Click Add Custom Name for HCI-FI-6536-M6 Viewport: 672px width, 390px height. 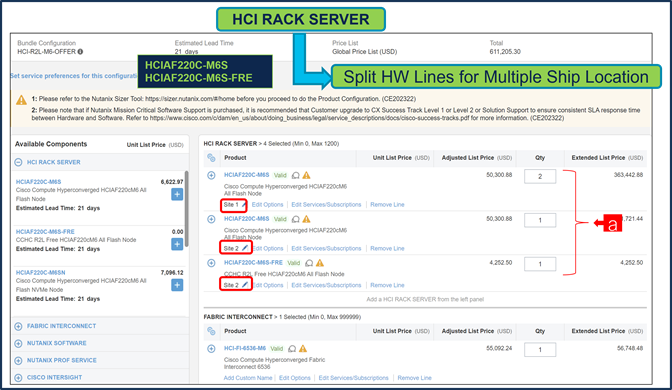(248, 378)
